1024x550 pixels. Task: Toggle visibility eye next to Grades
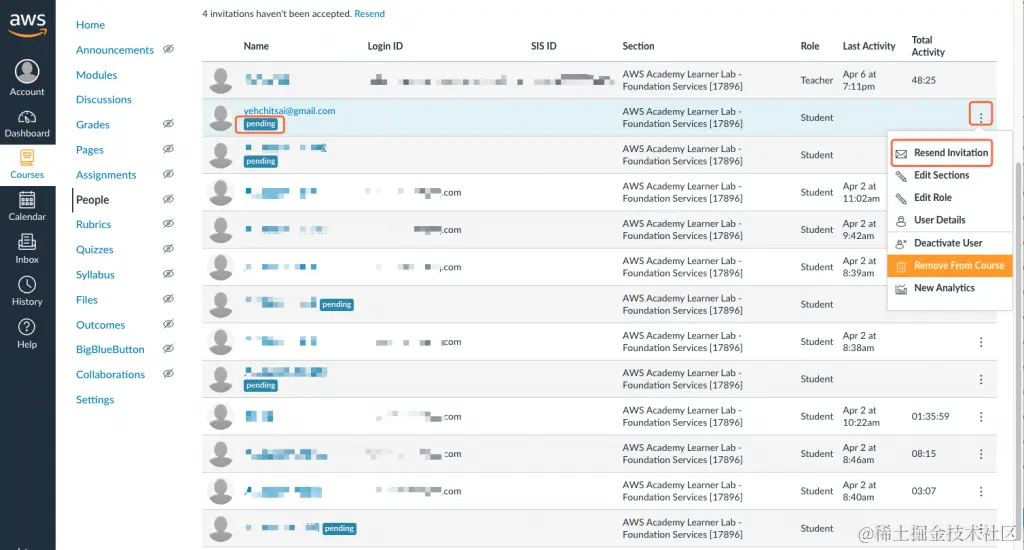coord(168,123)
